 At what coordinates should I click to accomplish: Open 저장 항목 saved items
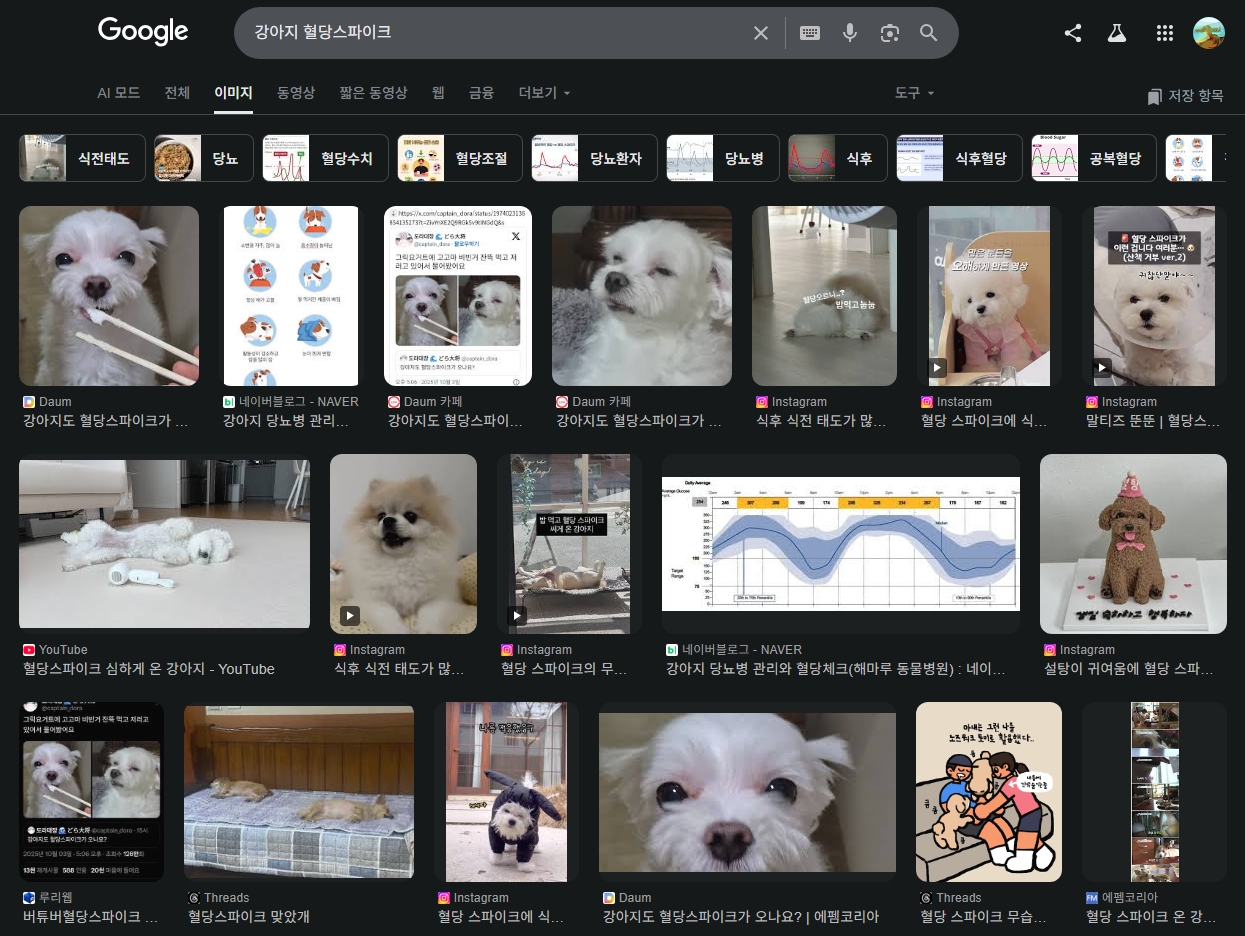(1185, 96)
